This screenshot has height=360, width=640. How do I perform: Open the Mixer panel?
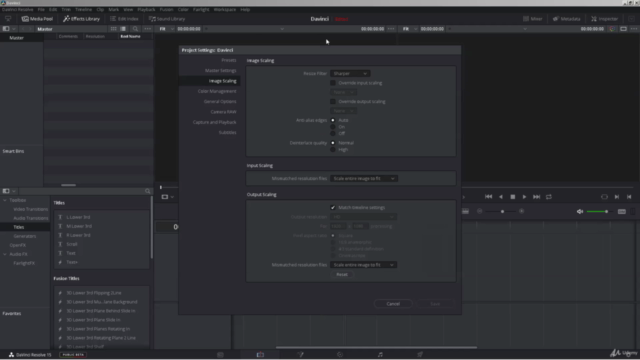[533, 19]
